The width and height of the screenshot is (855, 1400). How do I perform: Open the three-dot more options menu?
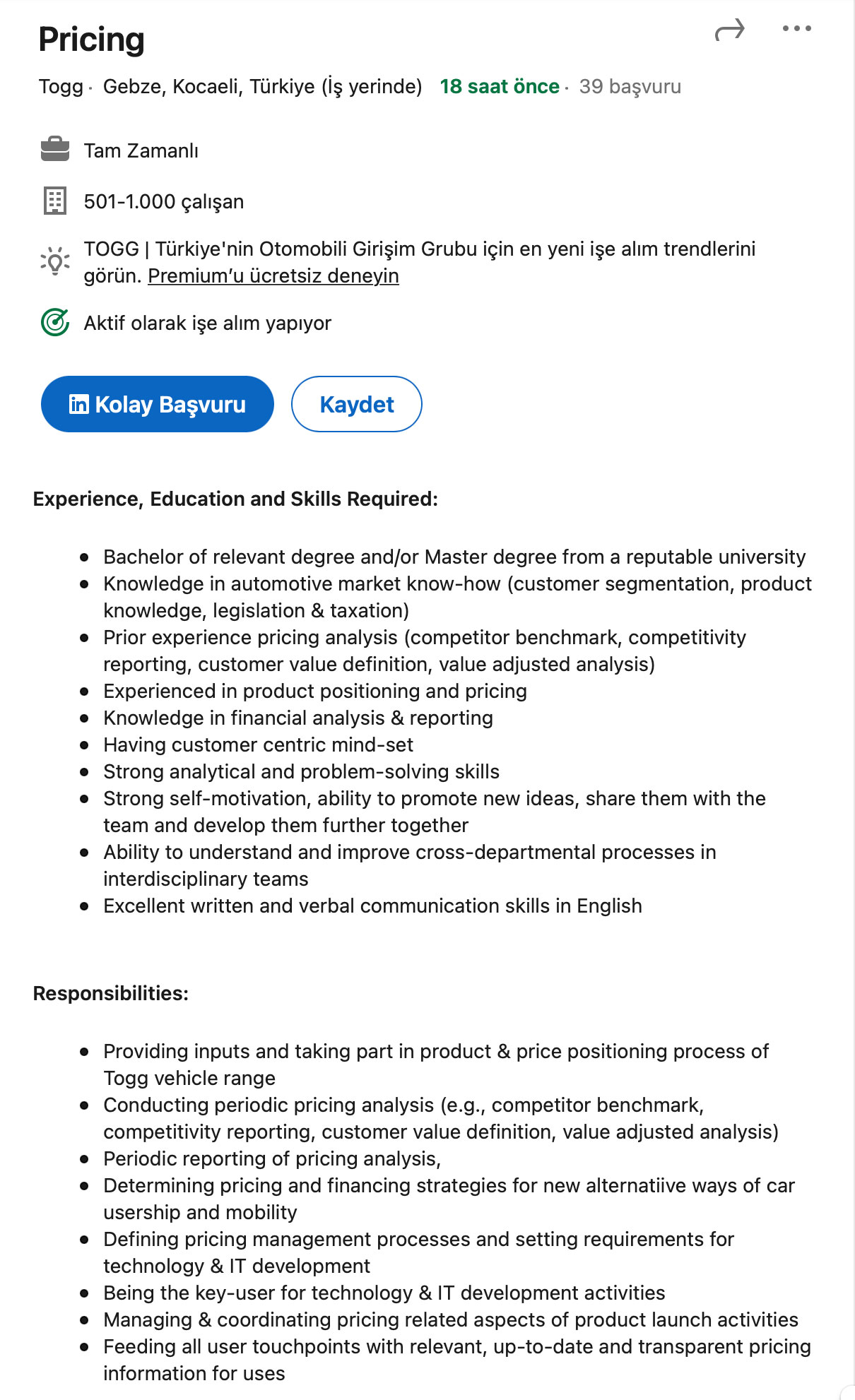coord(796,29)
